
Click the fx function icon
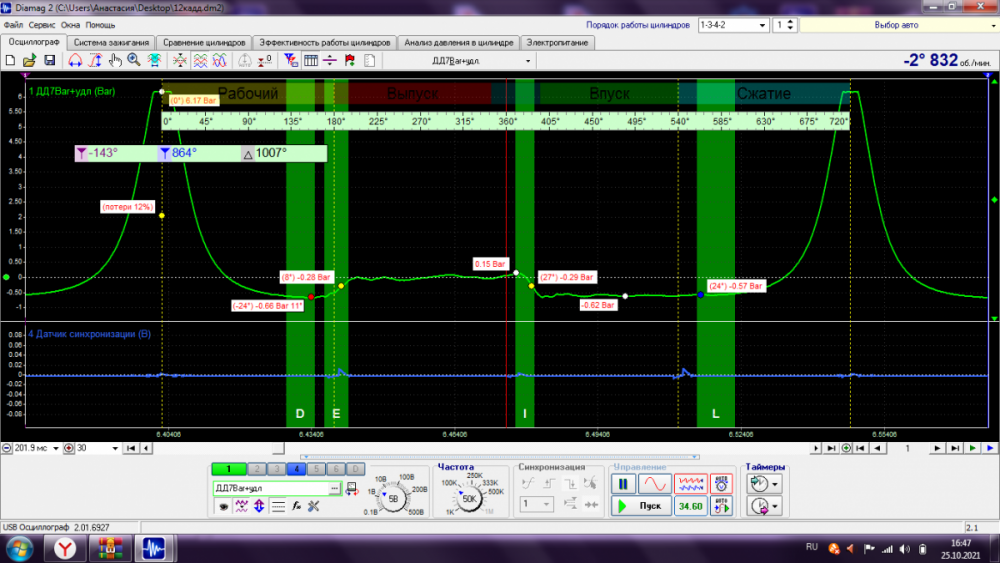pyautogui.click(x=296, y=506)
